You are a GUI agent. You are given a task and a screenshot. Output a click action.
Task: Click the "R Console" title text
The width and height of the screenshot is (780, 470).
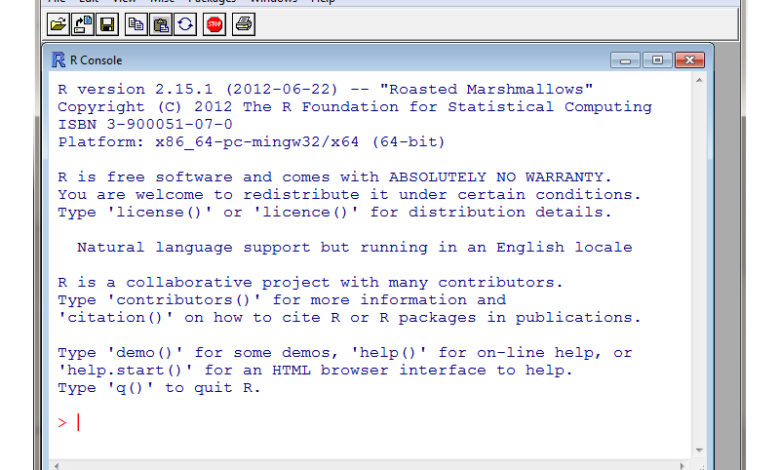pyautogui.click(x=96, y=60)
